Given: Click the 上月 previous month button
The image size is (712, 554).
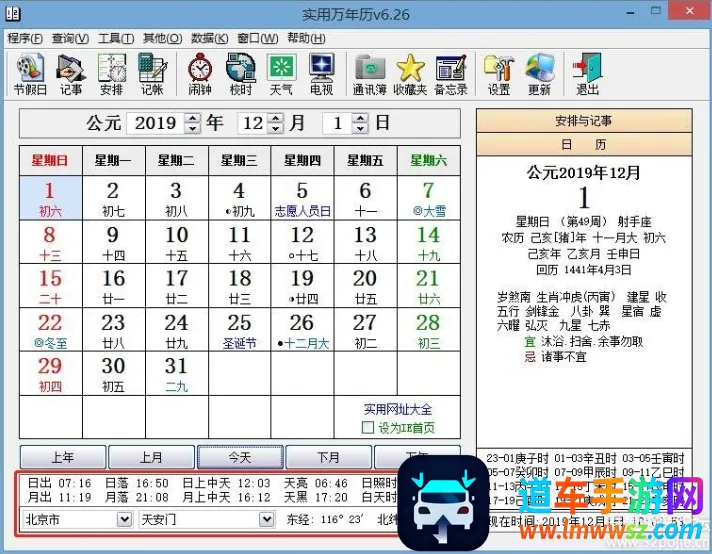Looking at the screenshot, I should point(150,457).
